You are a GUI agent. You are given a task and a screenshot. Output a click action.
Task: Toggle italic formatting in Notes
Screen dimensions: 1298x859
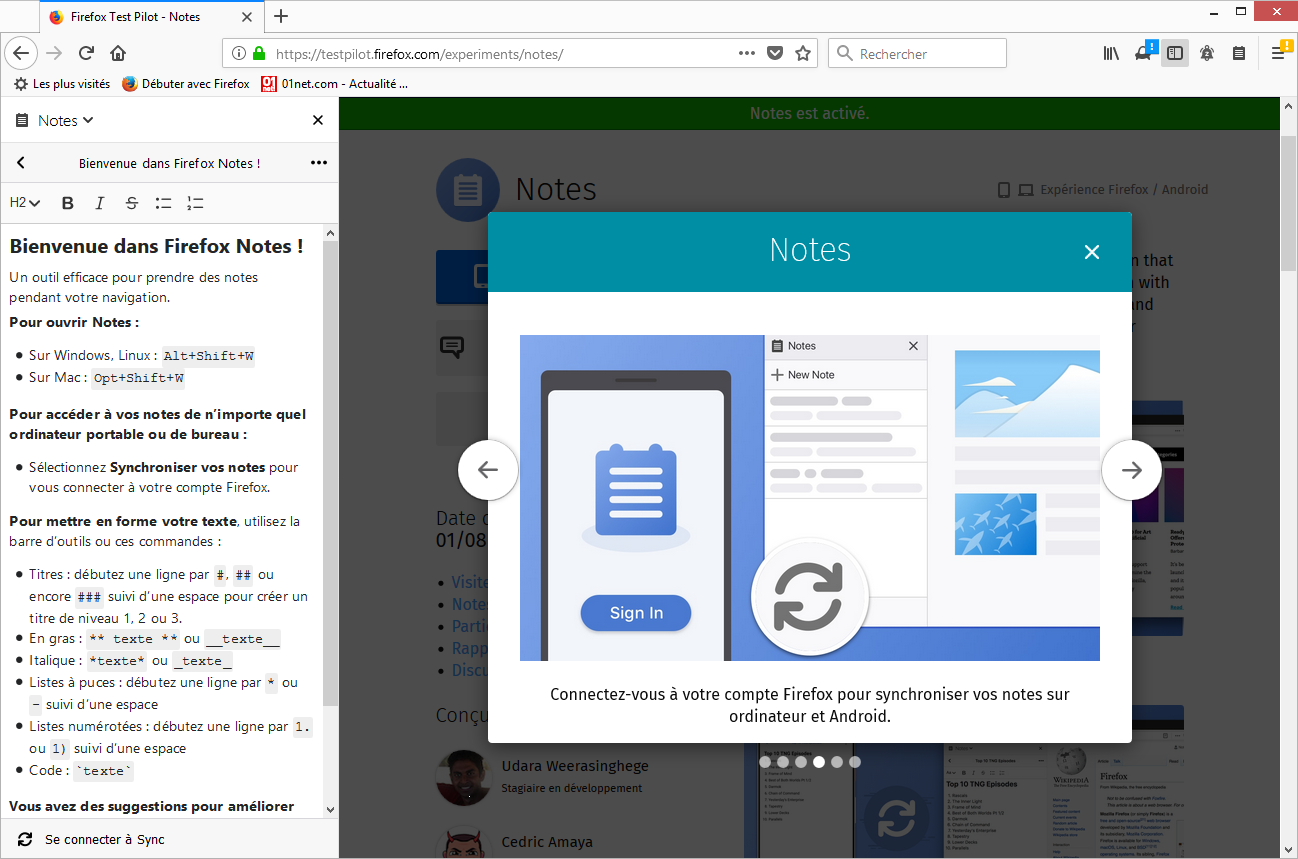click(100, 203)
